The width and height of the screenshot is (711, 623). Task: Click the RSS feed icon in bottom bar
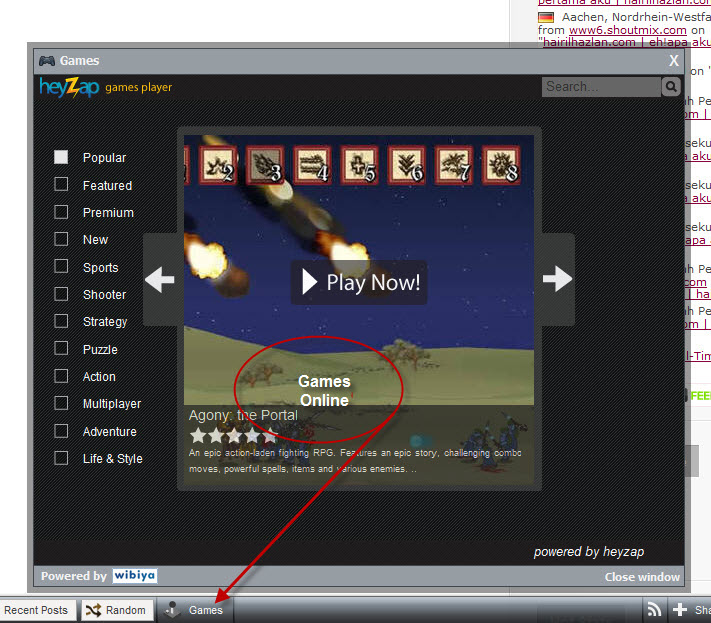click(654, 610)
